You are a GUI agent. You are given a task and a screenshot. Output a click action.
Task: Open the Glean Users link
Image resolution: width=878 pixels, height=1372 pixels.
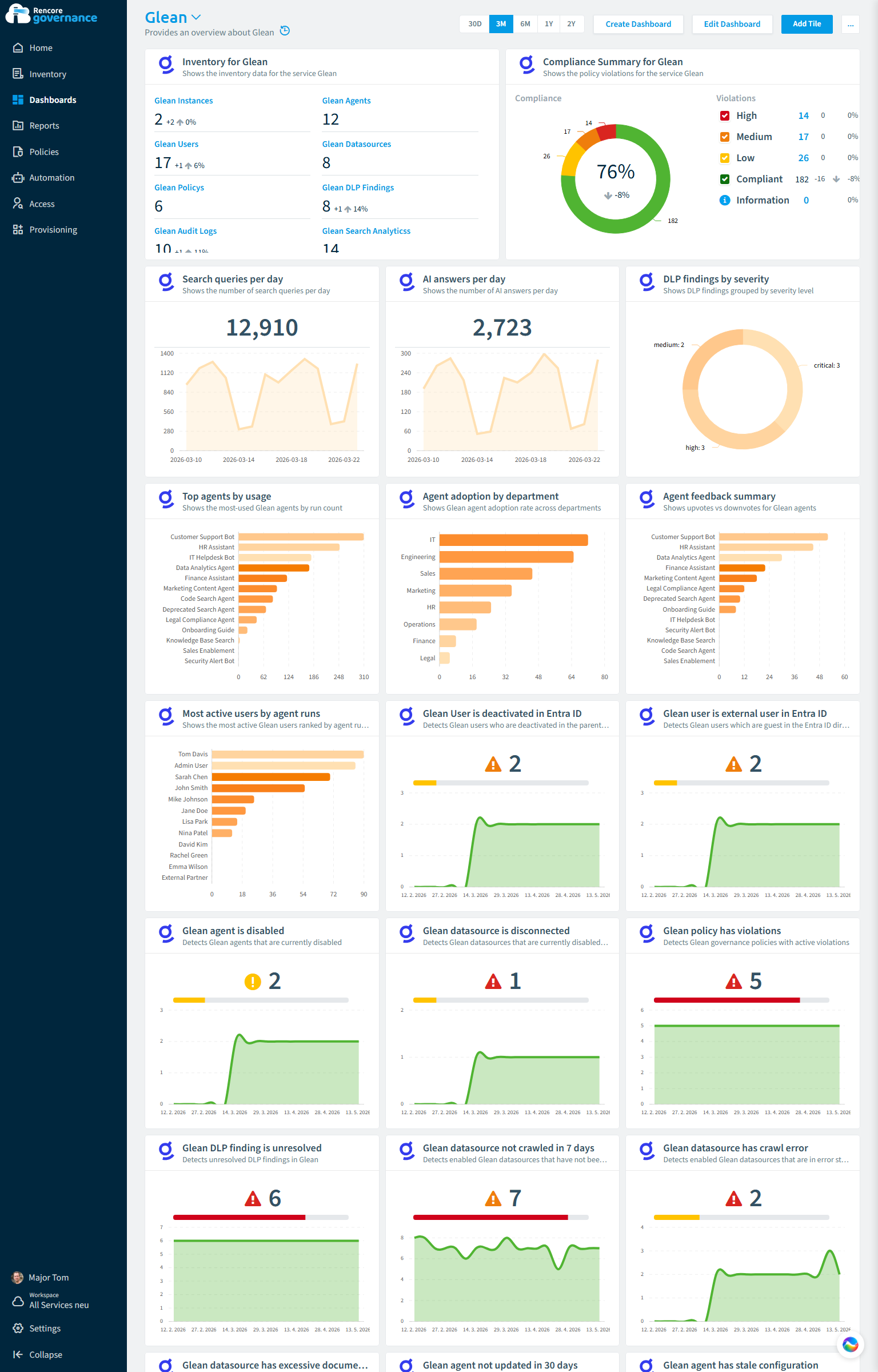tap(177, 144)
